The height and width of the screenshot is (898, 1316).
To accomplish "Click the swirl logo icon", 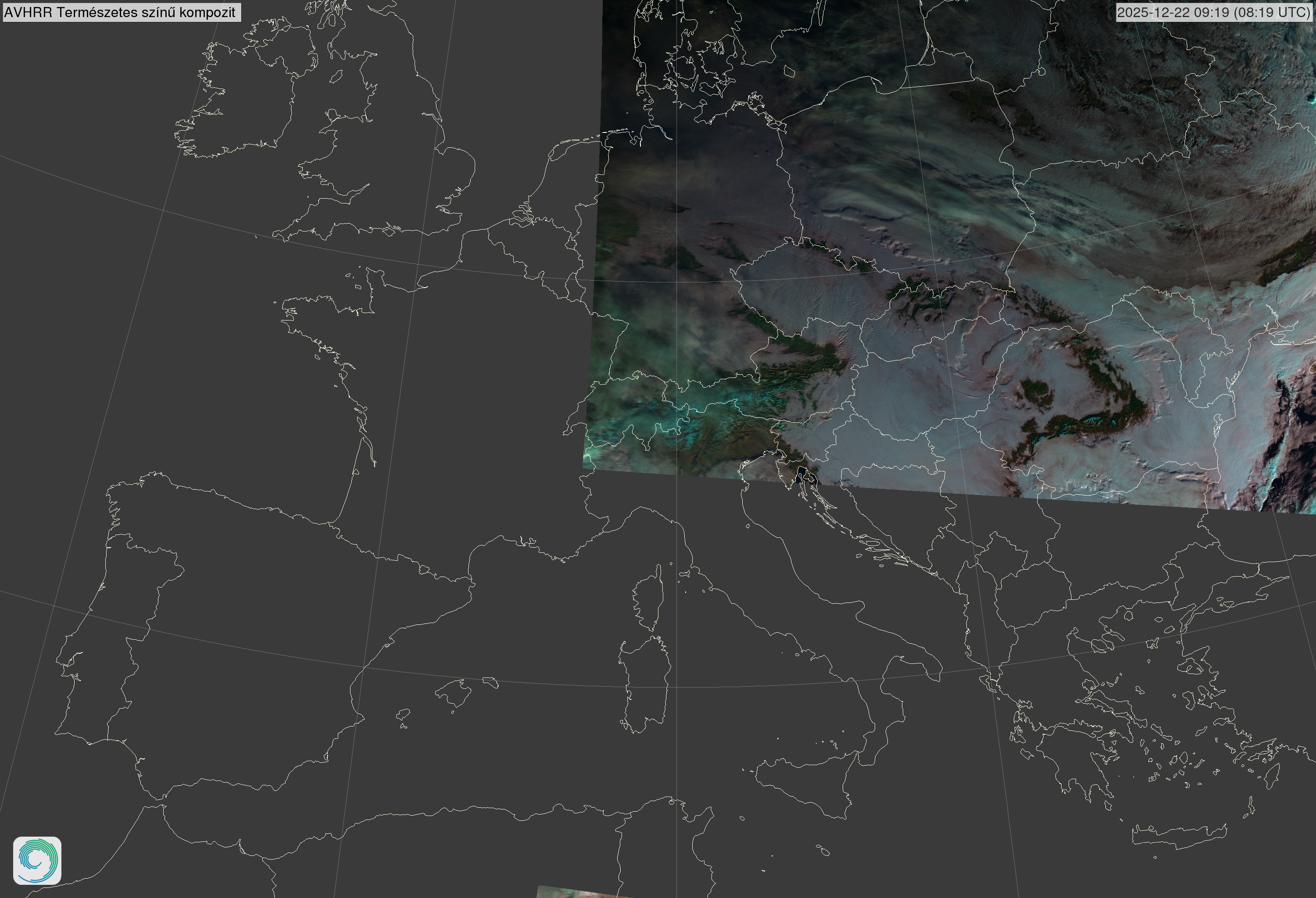I will 37,861.
